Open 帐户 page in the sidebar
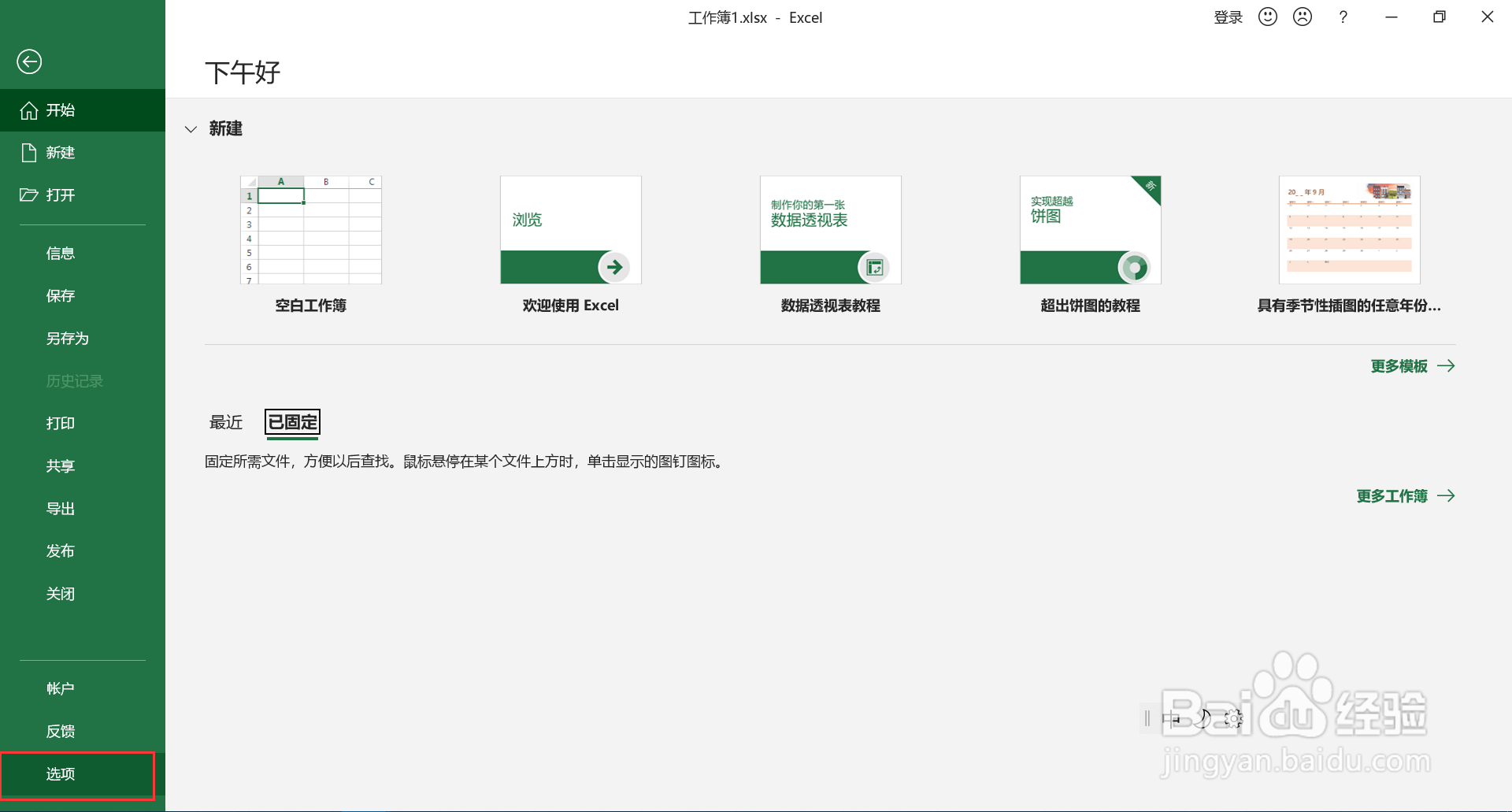The image size is (1512, 812). [x=61, y=689]
